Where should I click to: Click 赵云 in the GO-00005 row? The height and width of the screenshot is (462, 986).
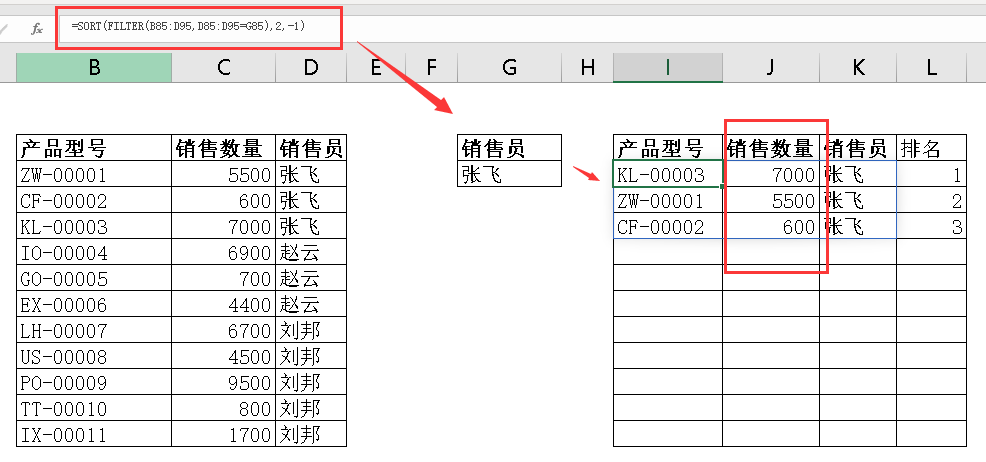pyautogui.click(x=311, y=278)
